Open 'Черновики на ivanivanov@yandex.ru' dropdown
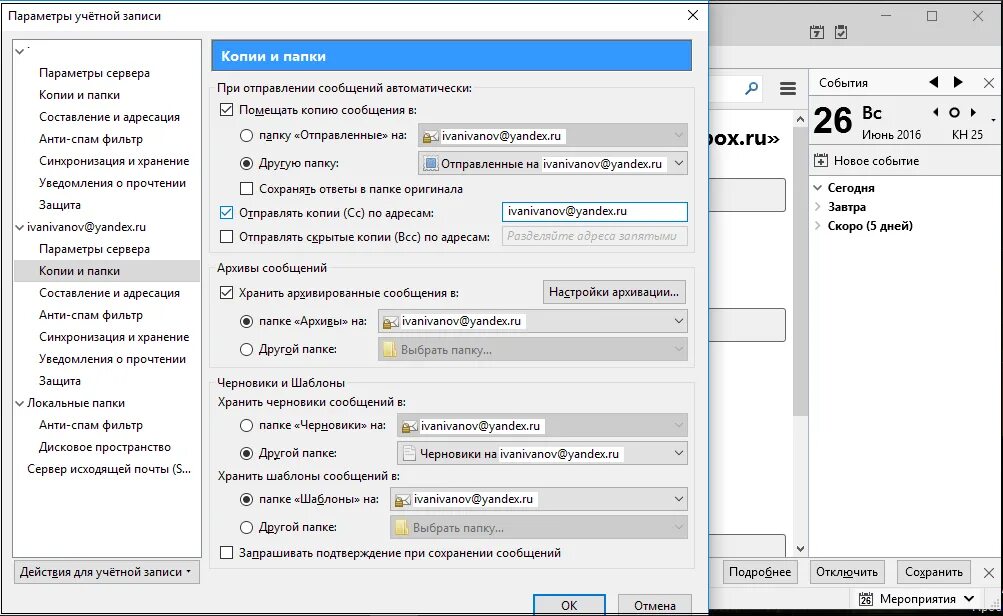 click(542, 454)
